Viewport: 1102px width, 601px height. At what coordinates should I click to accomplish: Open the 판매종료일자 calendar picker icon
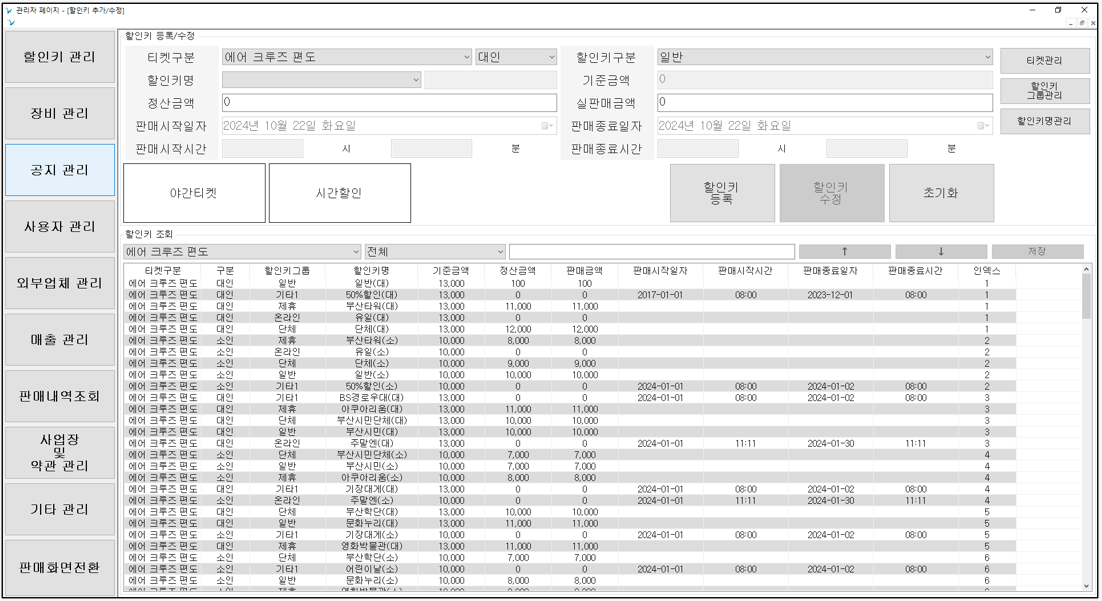(x=984, y=126)
